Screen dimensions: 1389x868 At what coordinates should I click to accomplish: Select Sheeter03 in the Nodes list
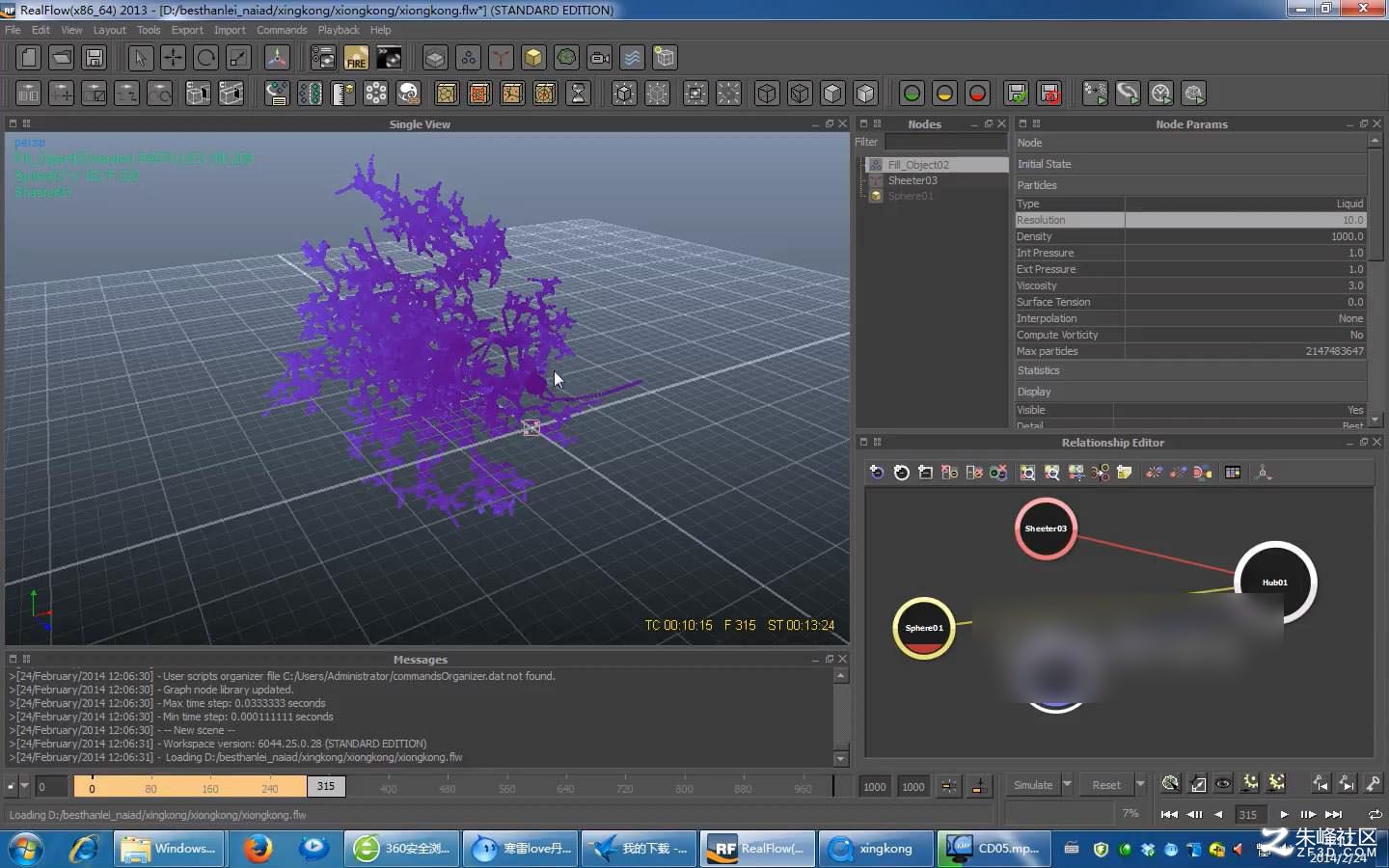pos(912,180)
